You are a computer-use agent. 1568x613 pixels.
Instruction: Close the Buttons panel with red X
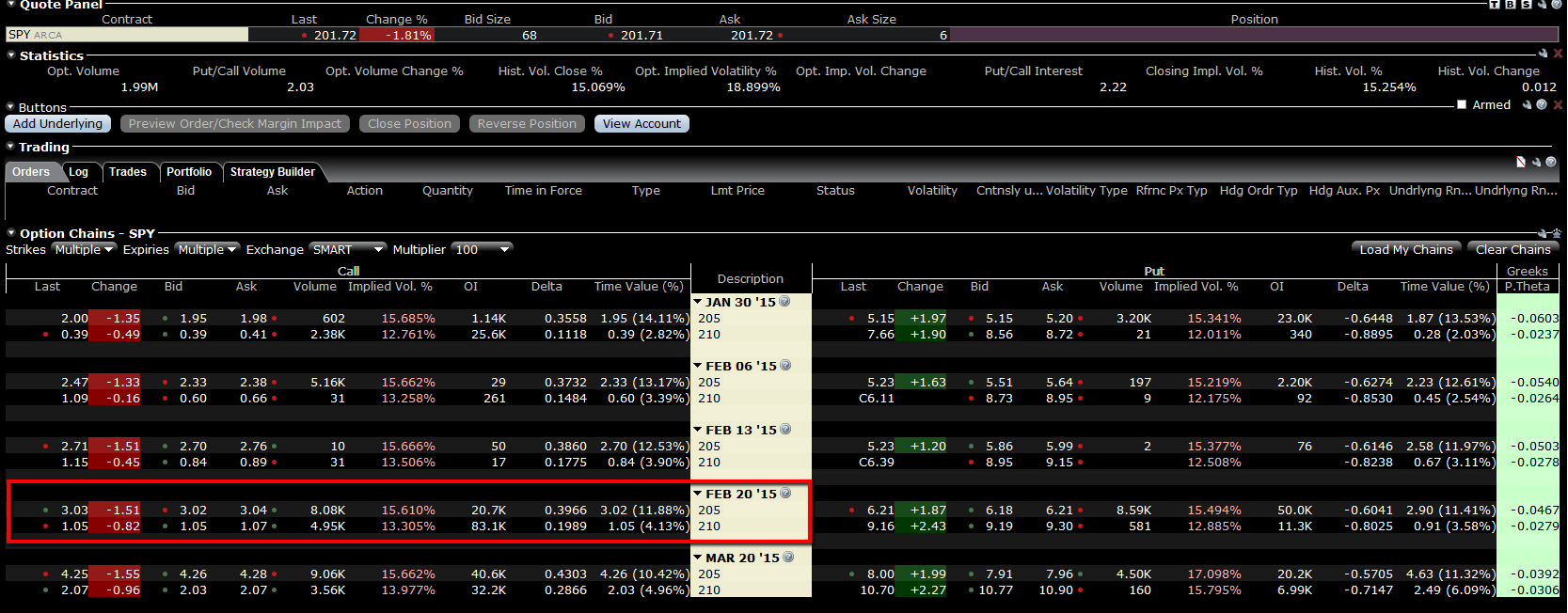coord(1558,104)
